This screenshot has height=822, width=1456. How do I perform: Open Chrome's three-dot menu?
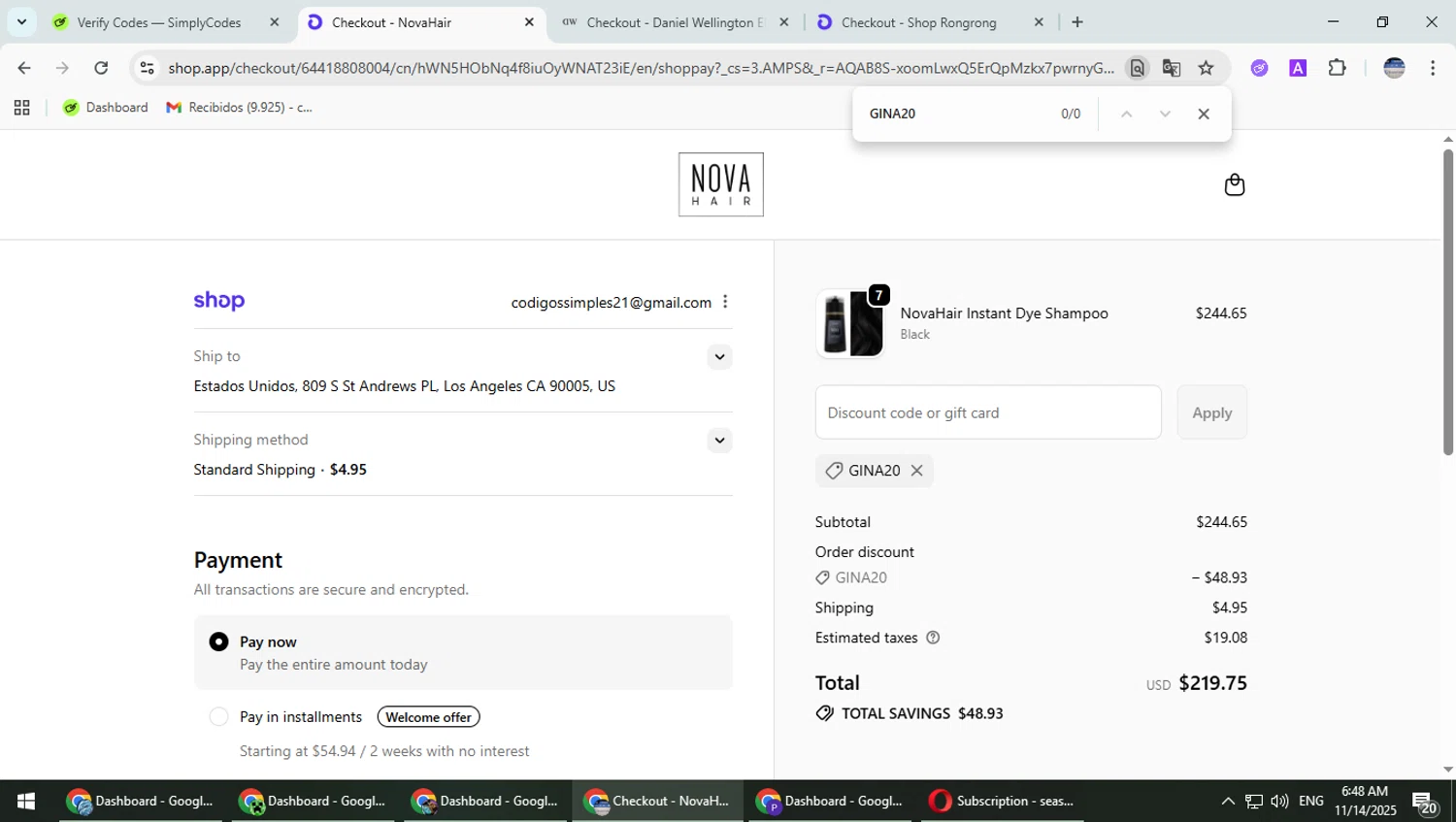(1433, 68)
